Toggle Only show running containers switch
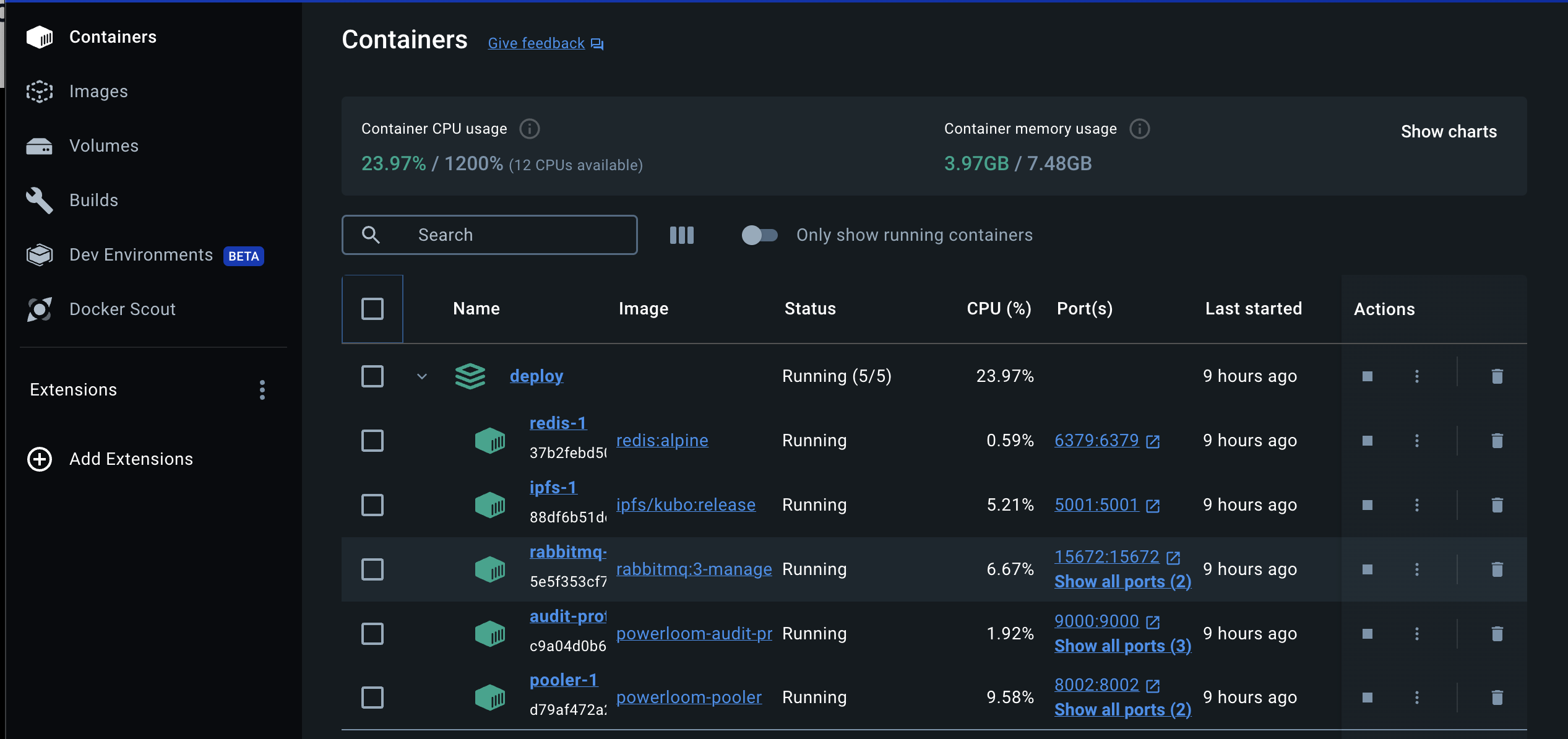The image size is (1568, 739). click(759, 235)
